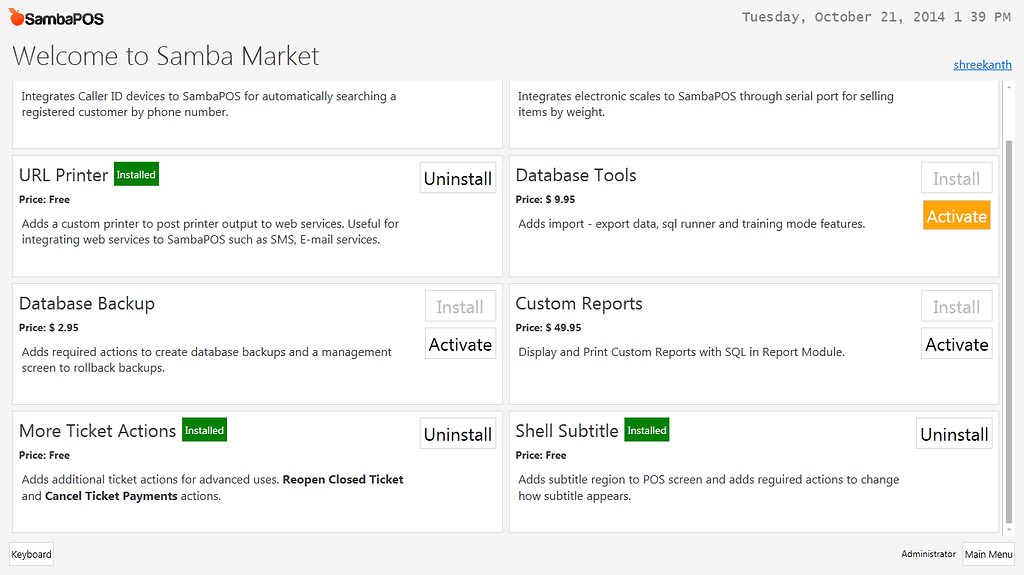
Task: Click the vertical scrollbar of module list
Action: (x=1007, y=330)
